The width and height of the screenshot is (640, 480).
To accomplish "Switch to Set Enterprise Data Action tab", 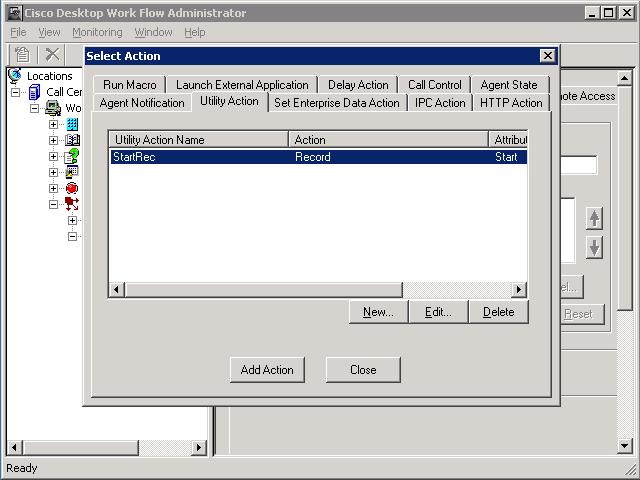I will click(337, 103).
